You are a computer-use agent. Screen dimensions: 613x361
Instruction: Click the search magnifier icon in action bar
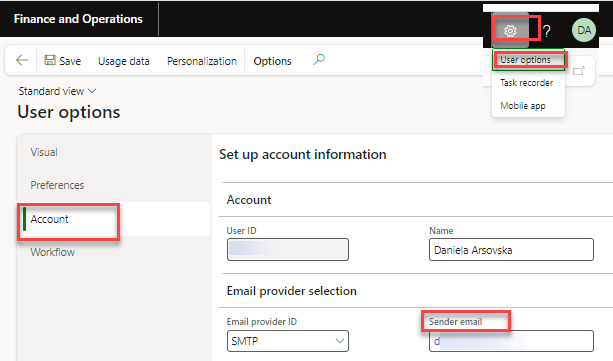pyautogui.click(x=319, y=60)
